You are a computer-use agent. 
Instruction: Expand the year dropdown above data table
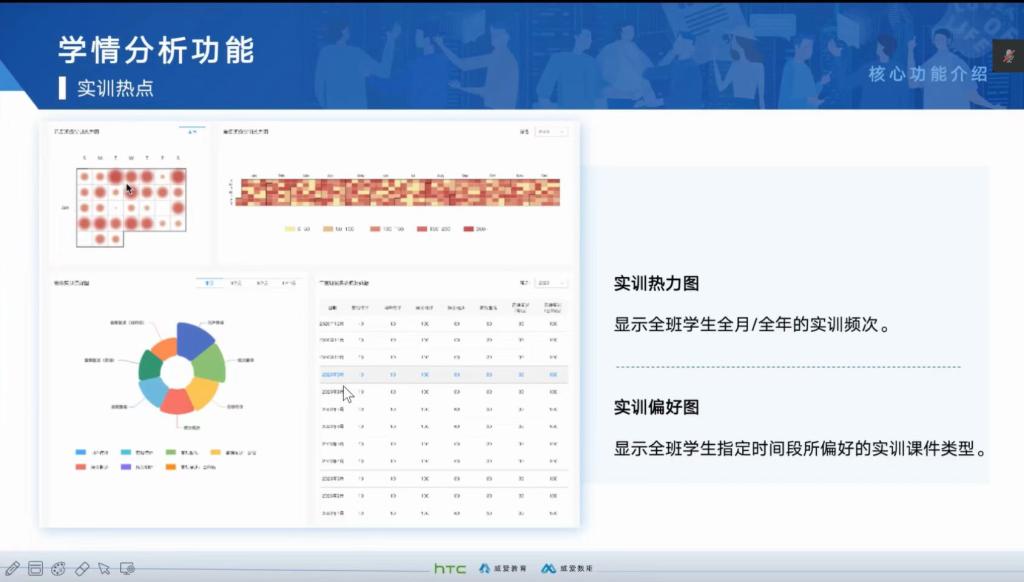point(550,284)
